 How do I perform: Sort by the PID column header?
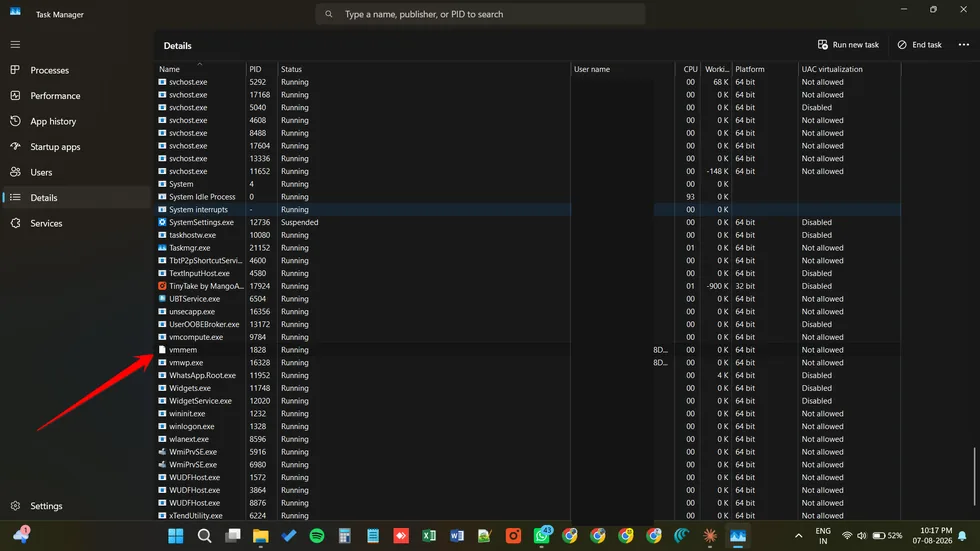point(261,69)
